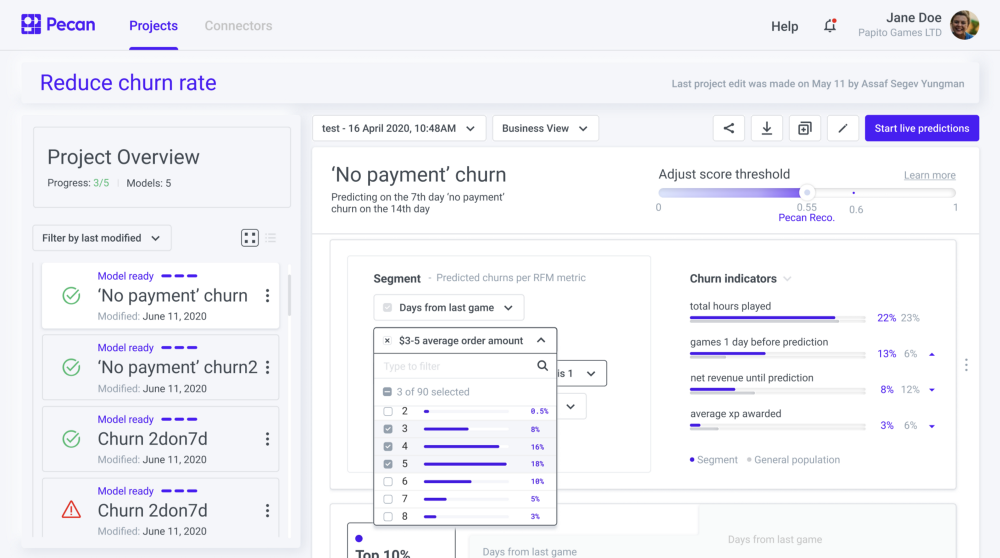Click the duplicate model icon button
1000x558 pixels.
pos(804,128)
